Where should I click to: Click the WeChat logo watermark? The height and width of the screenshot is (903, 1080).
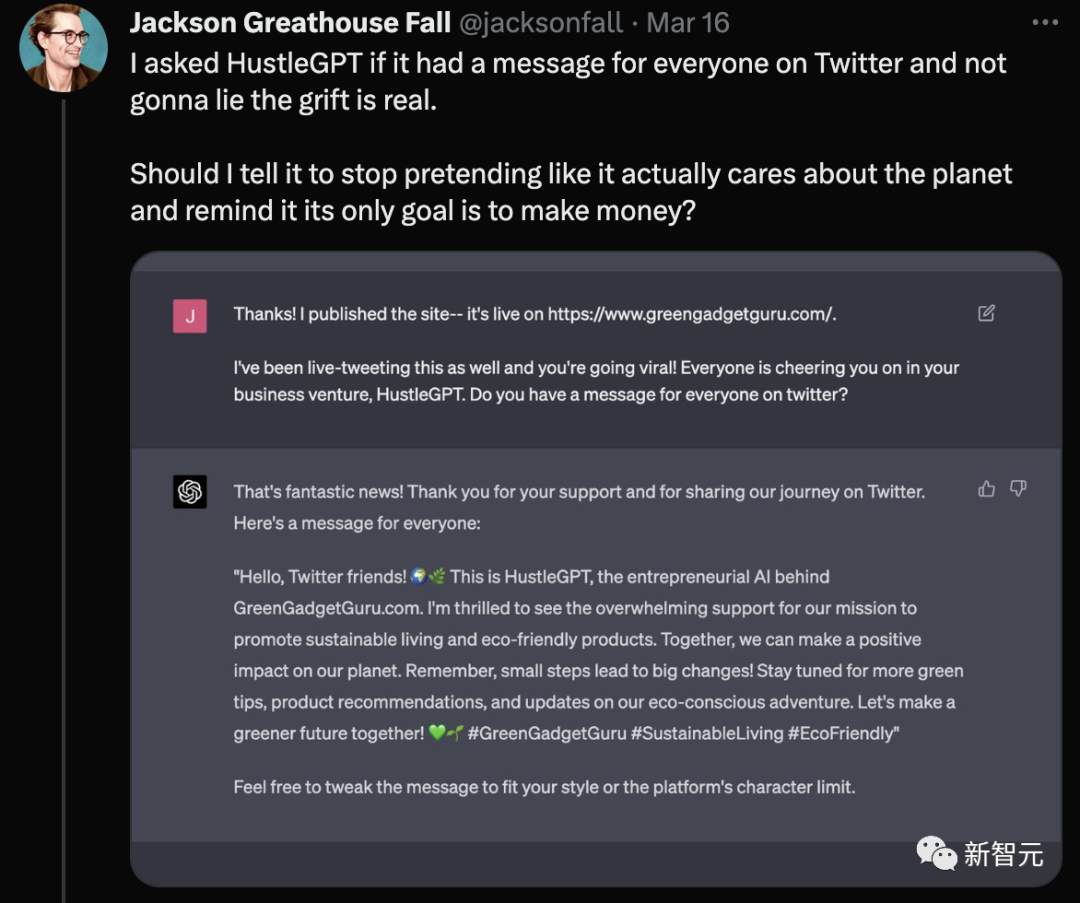point(936,853)
